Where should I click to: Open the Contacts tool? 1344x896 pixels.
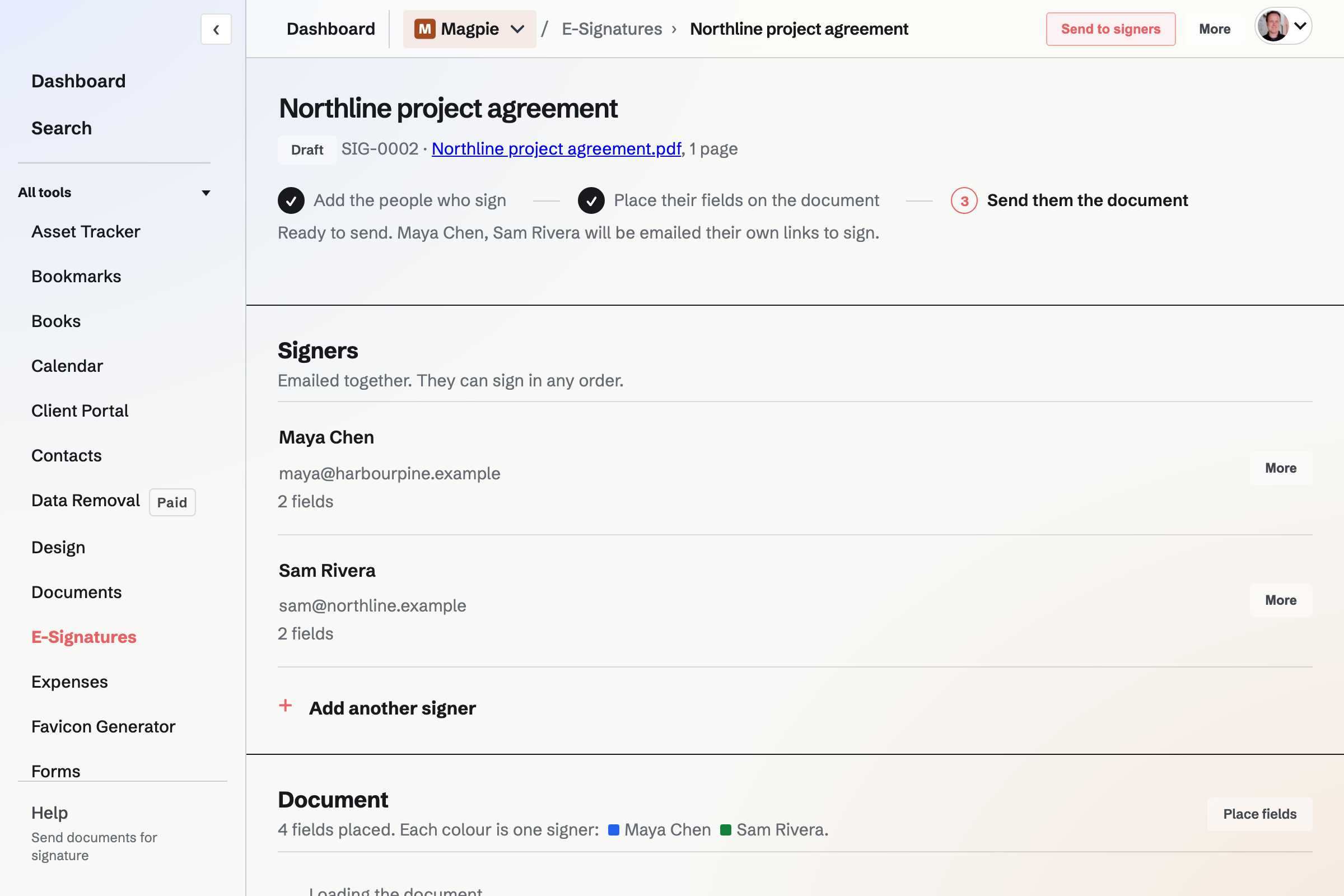point(66,455)
